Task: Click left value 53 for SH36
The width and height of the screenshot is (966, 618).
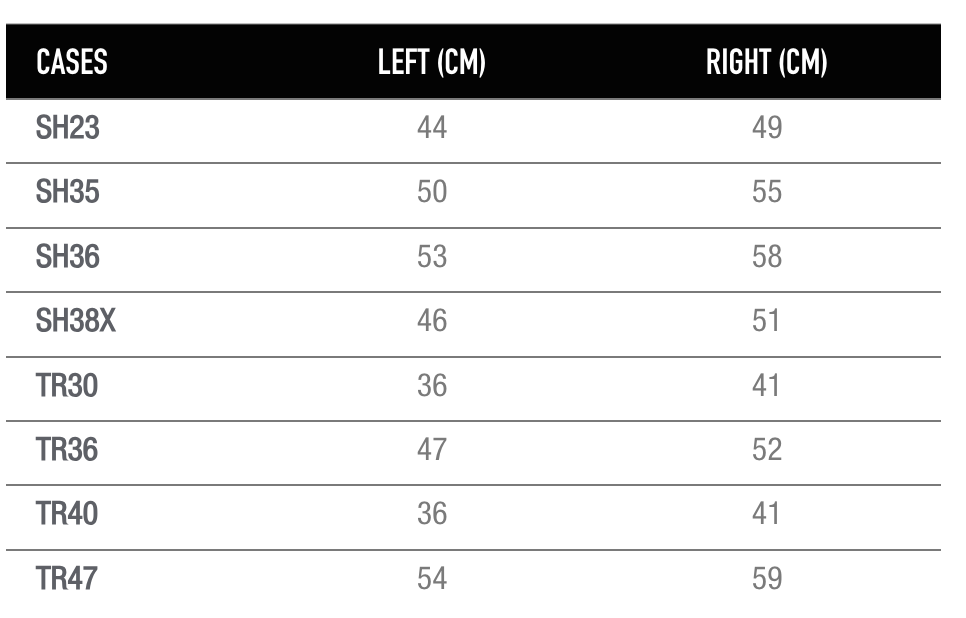Action: tap(432, 256)
